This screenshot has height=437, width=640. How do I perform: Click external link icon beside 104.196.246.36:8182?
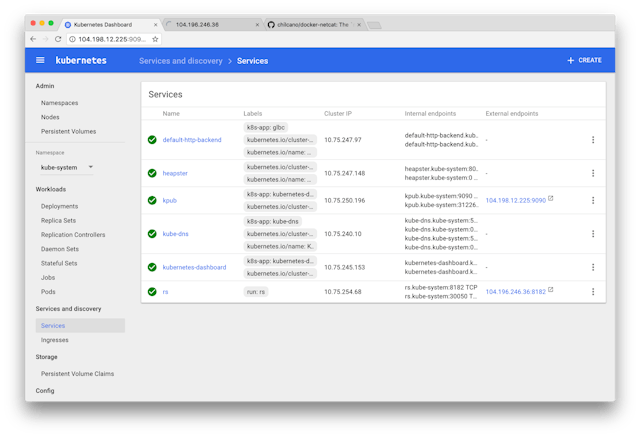tap(551, 289)
